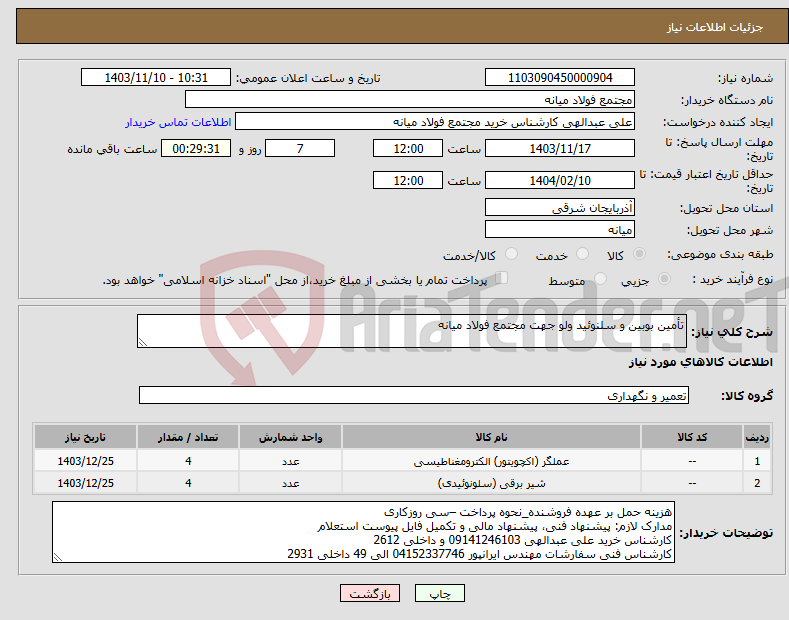This screenshot has width=789, height=620.
Task: Click item شیر برقی (سلونوئیدی)
Action: click(x=491, y=483)
